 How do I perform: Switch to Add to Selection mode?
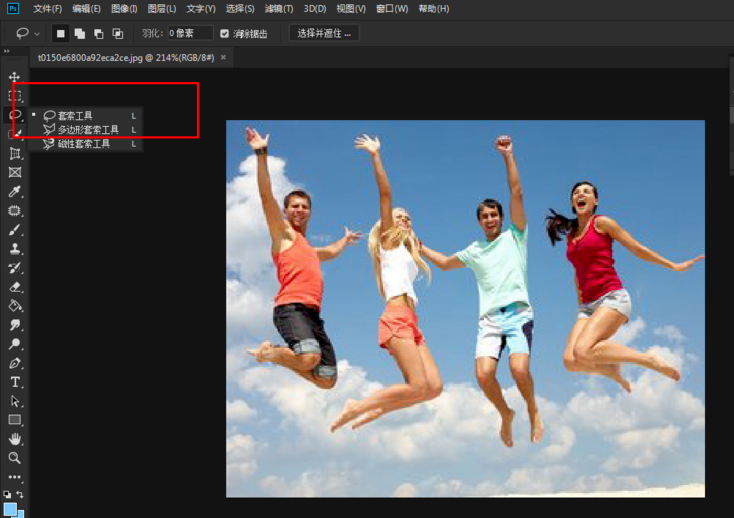tap(79, 33)
